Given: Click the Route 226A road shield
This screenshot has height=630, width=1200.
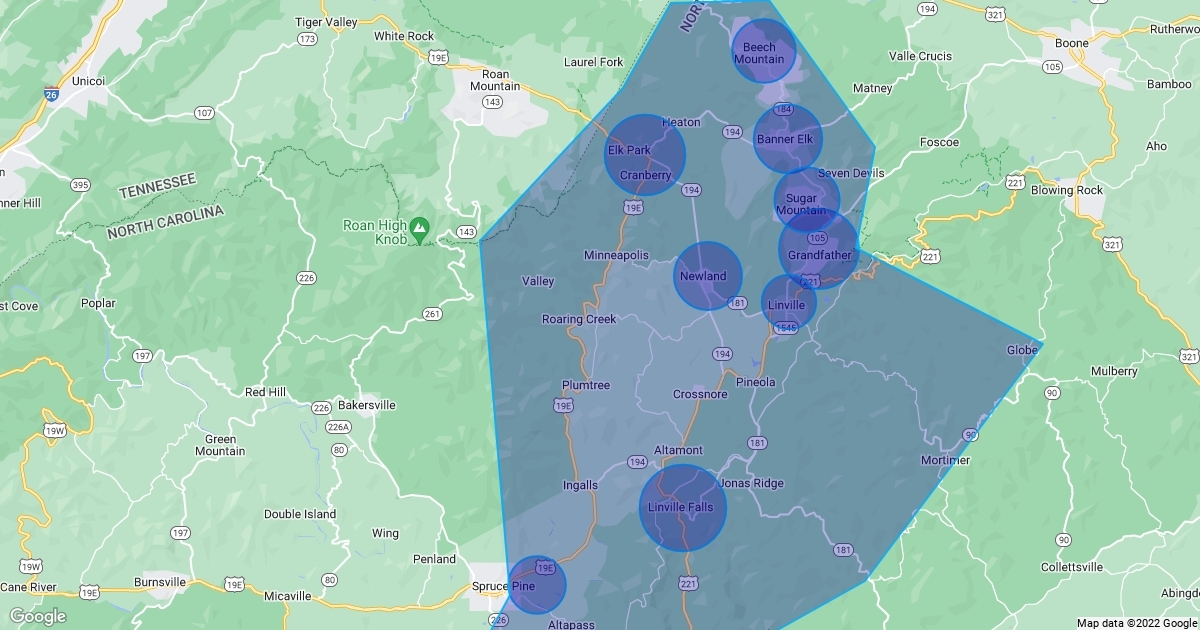Looking at the screenshot, I should click(x=339, y=427).
